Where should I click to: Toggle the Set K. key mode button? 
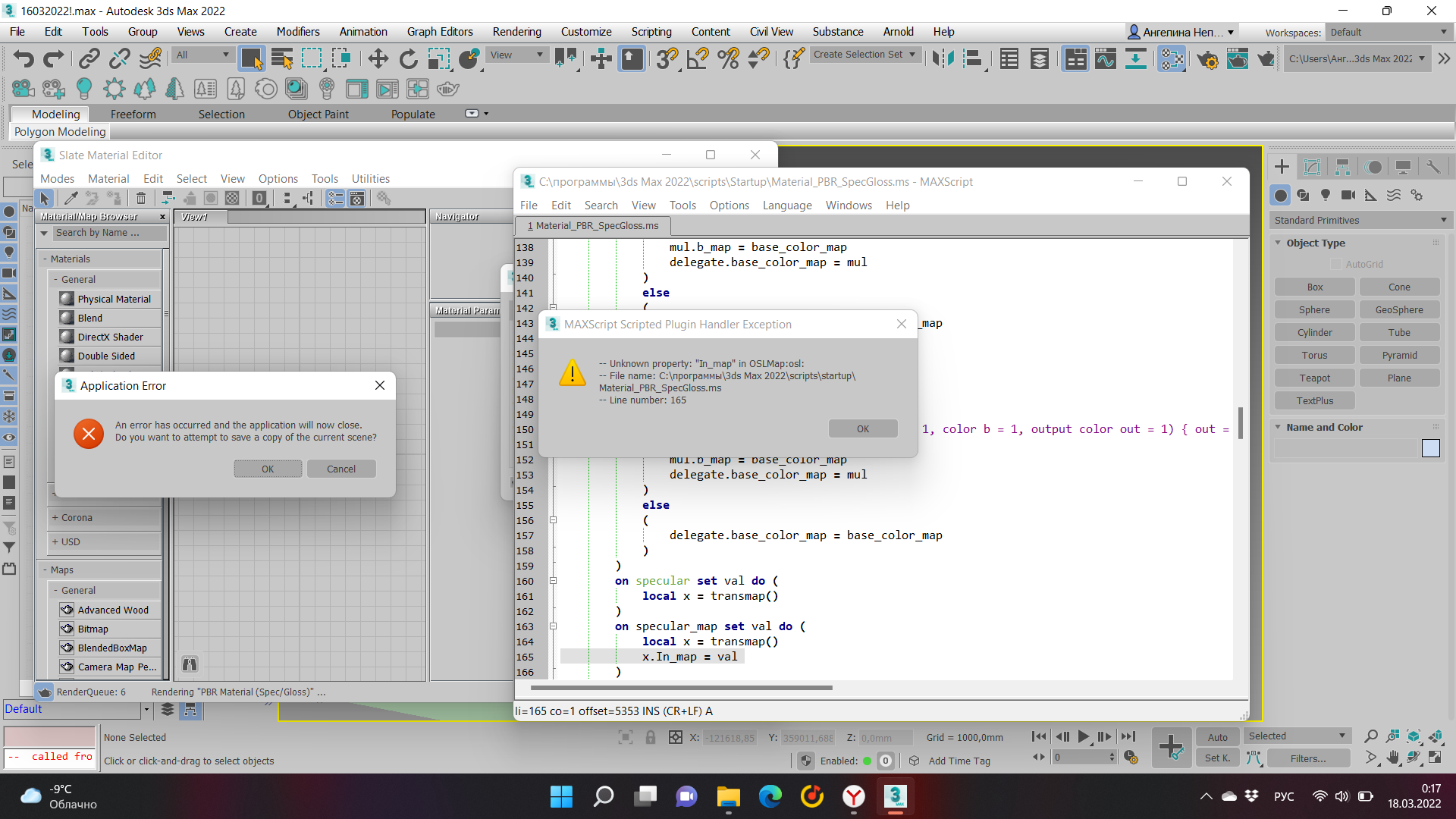[x=1217, y=758]
